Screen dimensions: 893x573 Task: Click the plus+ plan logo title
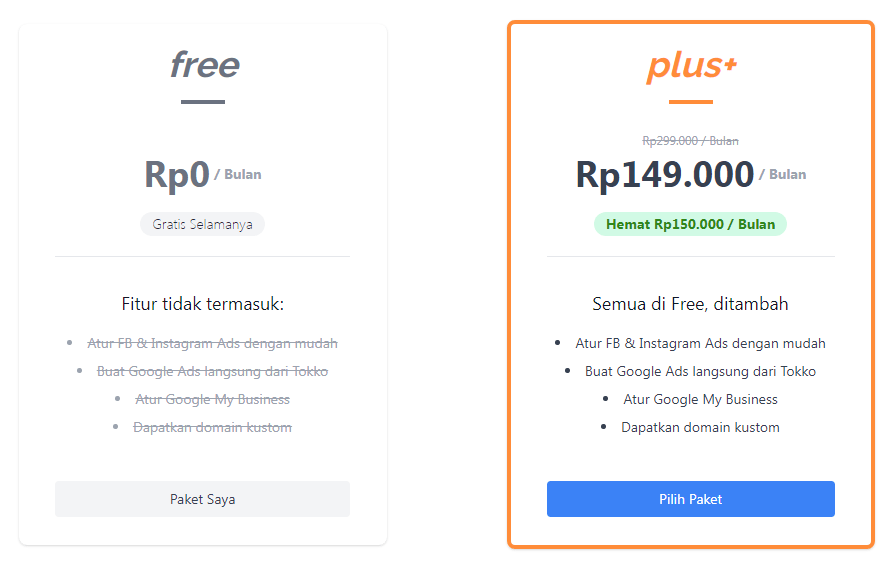(691, 66)
